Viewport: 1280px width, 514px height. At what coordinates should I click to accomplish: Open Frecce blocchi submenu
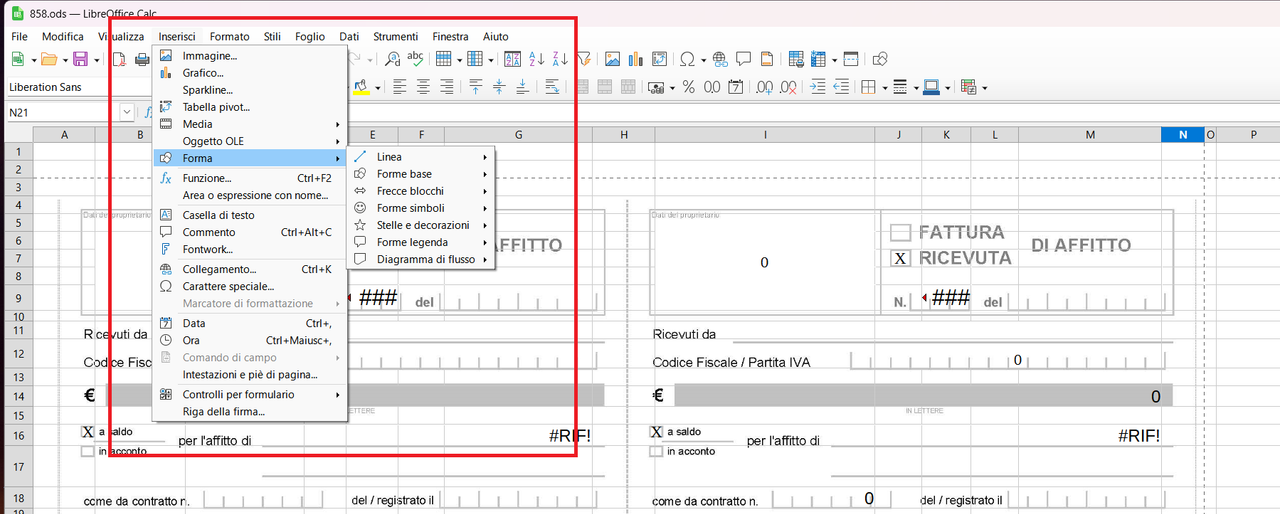[421, 191]
